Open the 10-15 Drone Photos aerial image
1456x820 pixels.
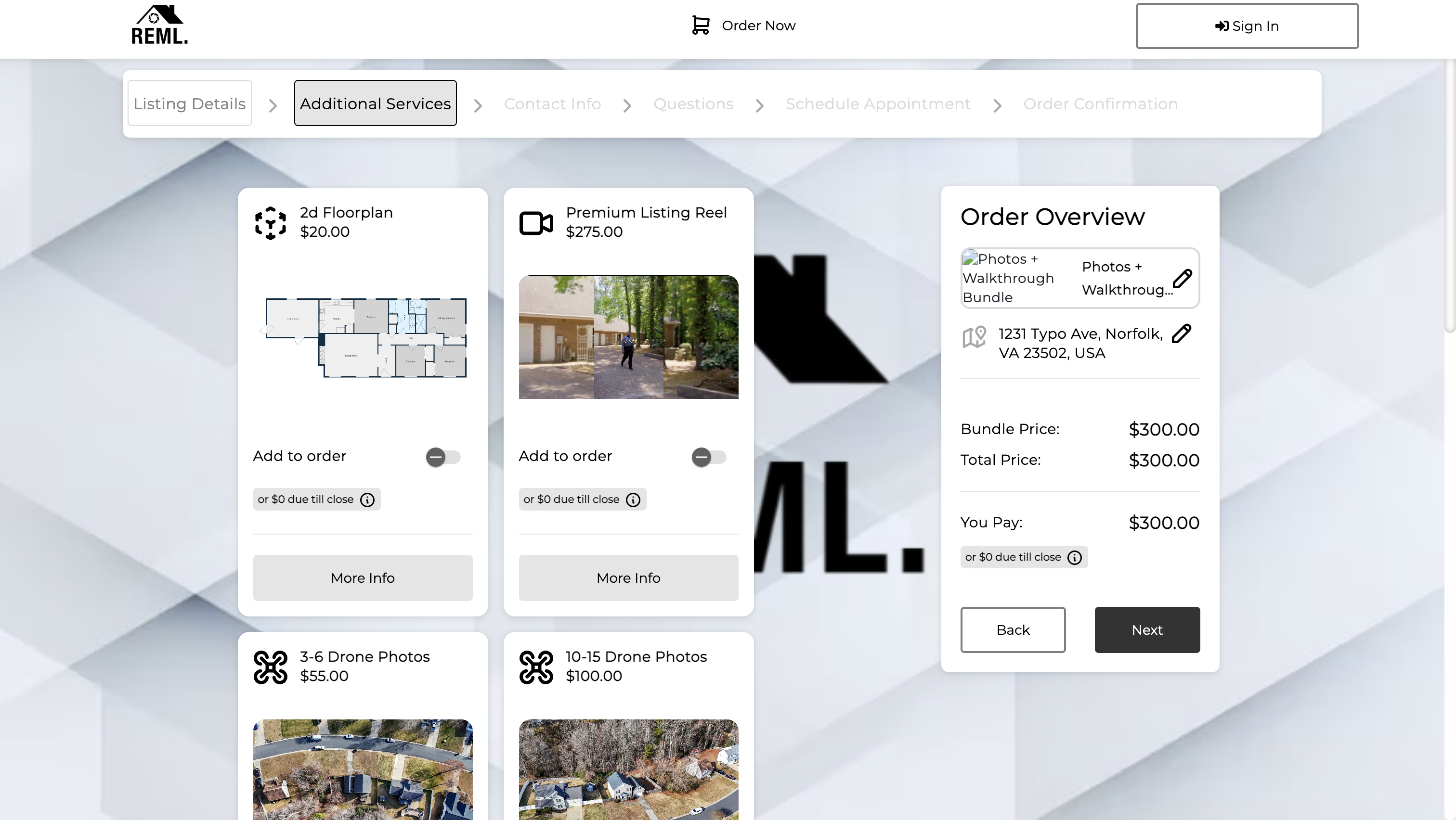click(628, 769)
